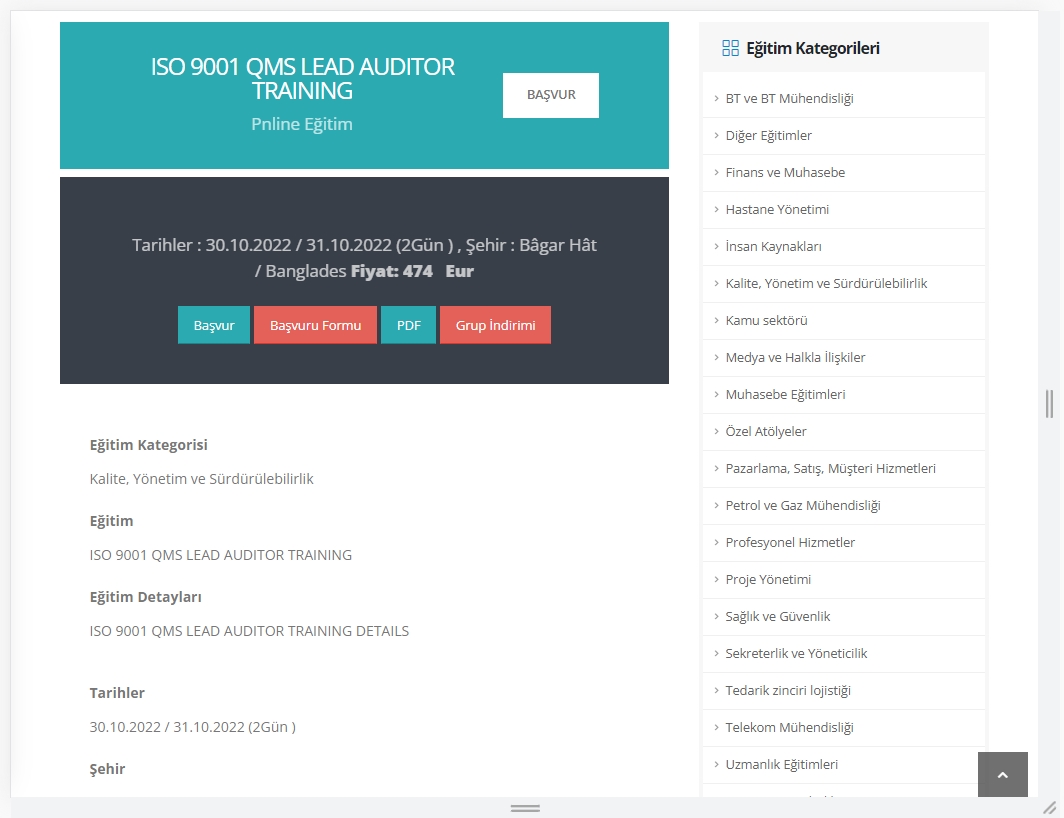1064x818 pixels.
Task: Open İnsan Kaynakları category
Action: coord(774,246)
